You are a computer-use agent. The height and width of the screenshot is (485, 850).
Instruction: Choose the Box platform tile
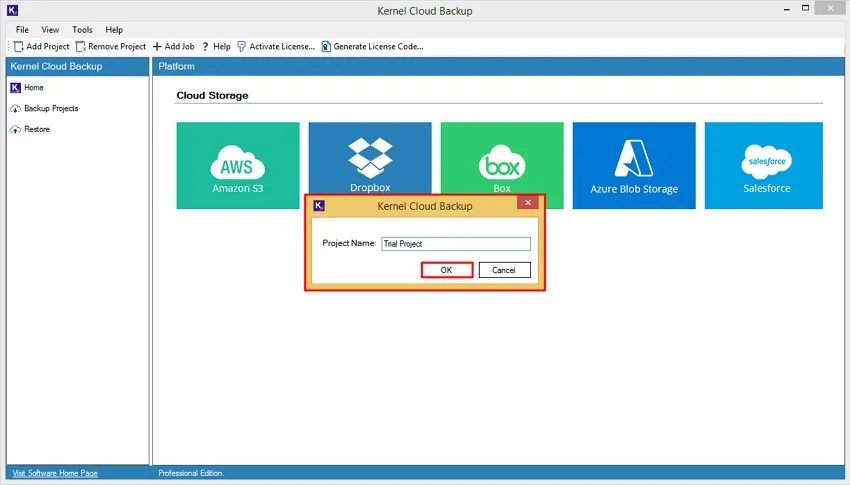(502, 158)
